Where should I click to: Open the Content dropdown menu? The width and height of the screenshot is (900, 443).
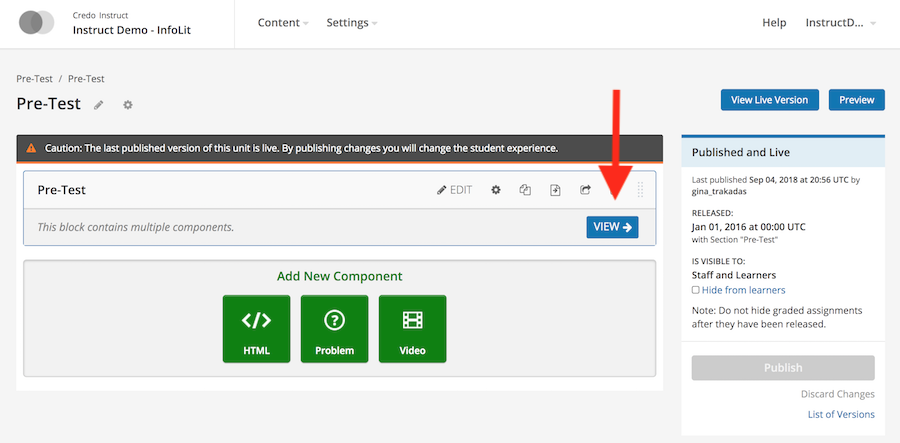pyautogui.click(x=283, y=23)
